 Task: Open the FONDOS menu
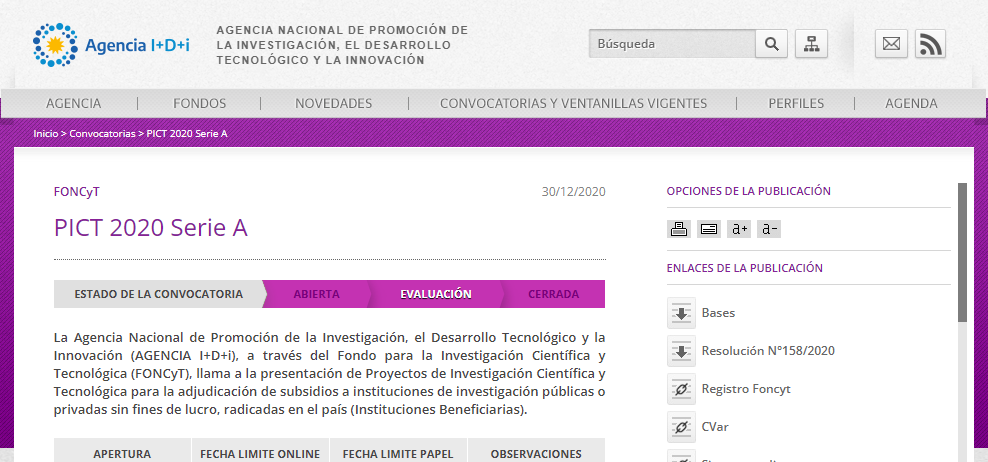pyautogui.click(x=200, y=103)
